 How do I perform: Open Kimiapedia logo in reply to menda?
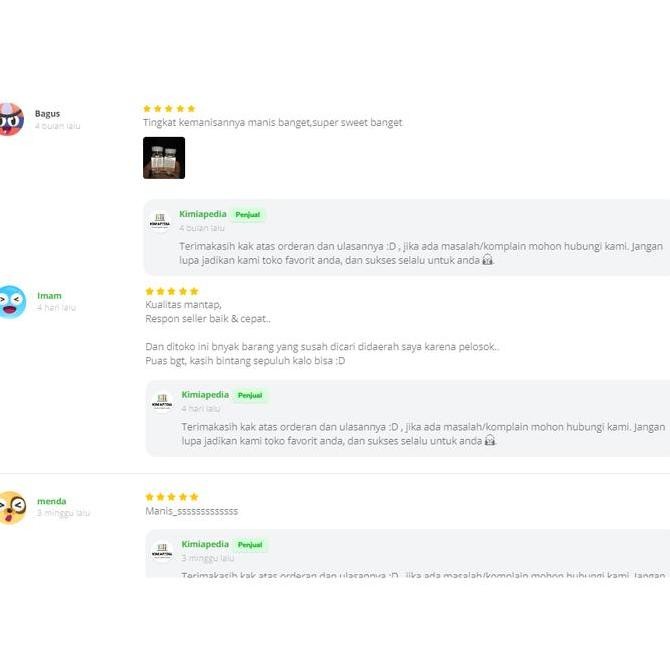[162, 550]
